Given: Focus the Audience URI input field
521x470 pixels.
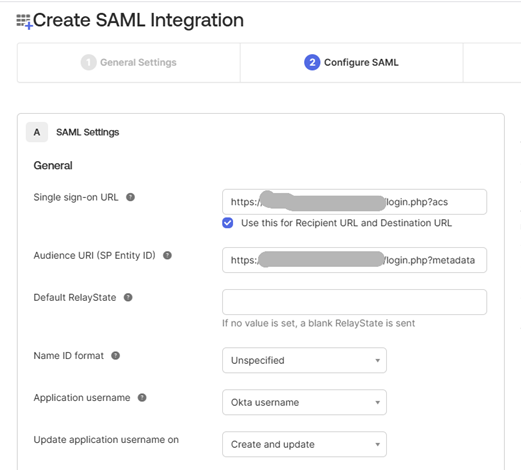Looking at the screenshot, I should [354, 260].
